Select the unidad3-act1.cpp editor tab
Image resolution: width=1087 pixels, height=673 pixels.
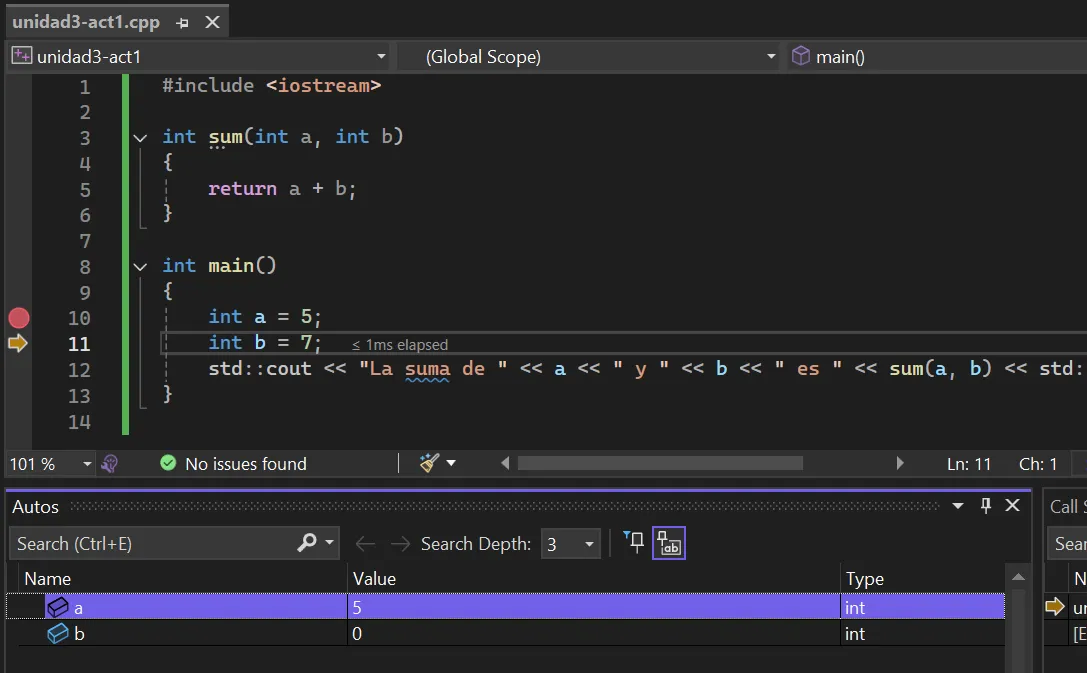(x=86, y=22)
